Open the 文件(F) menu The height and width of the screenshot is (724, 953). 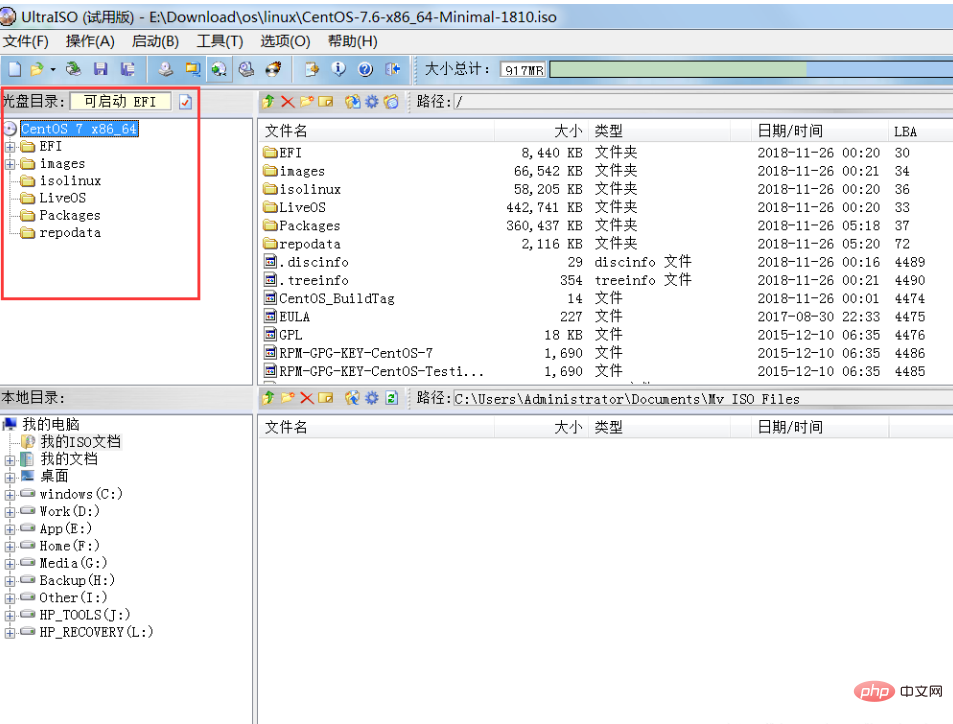click(x=26, y=41)
